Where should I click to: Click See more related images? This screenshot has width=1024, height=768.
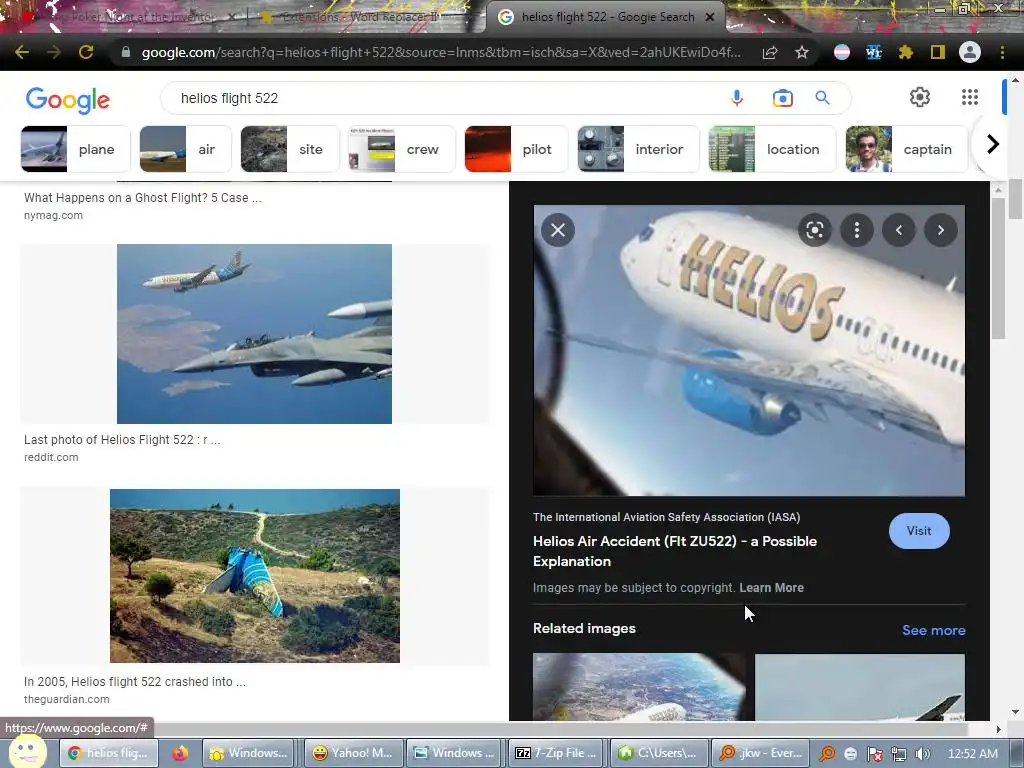(933, 630)
